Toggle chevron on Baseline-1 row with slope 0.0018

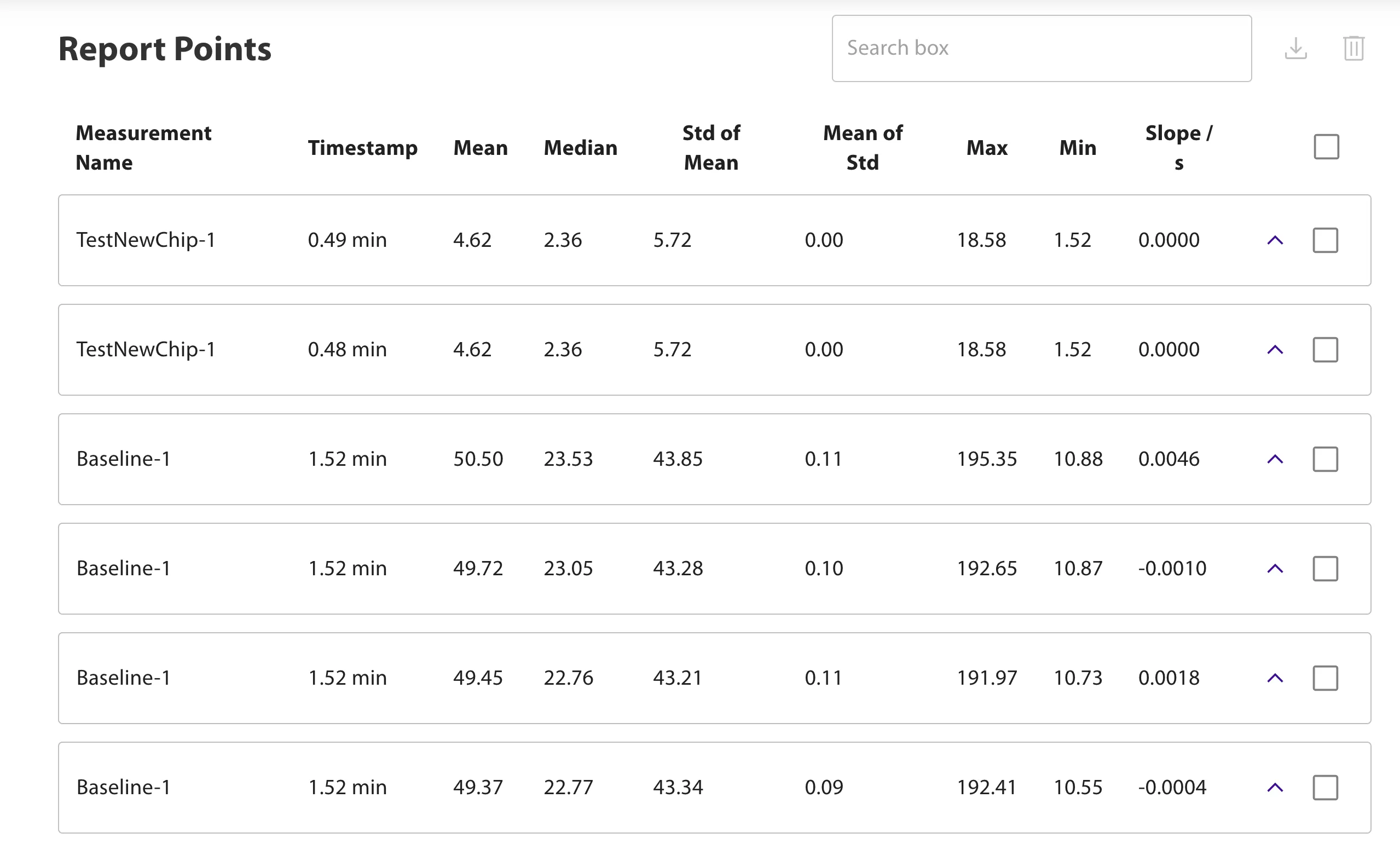click(x=1275, y=678)
